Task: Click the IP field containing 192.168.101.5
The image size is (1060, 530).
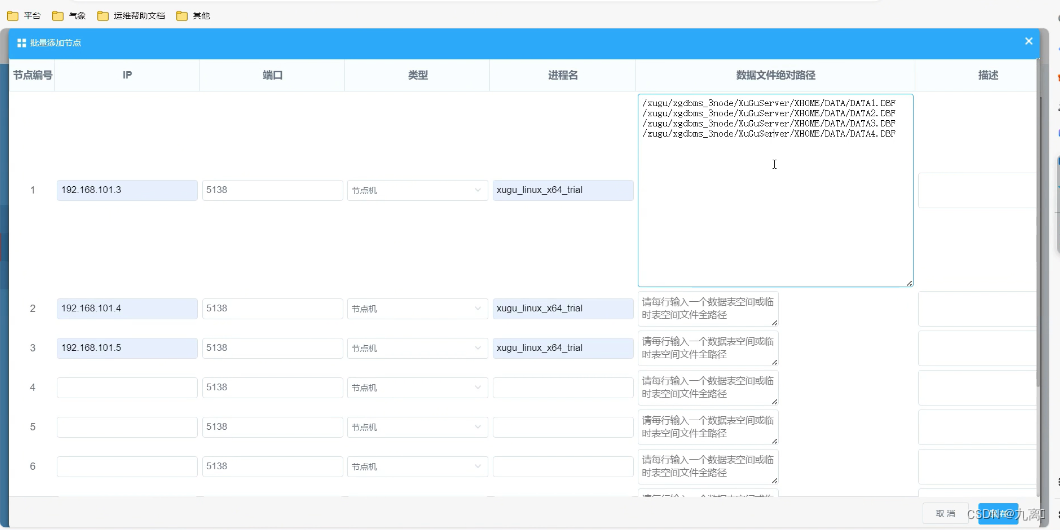Action: (x=127, y=348)
